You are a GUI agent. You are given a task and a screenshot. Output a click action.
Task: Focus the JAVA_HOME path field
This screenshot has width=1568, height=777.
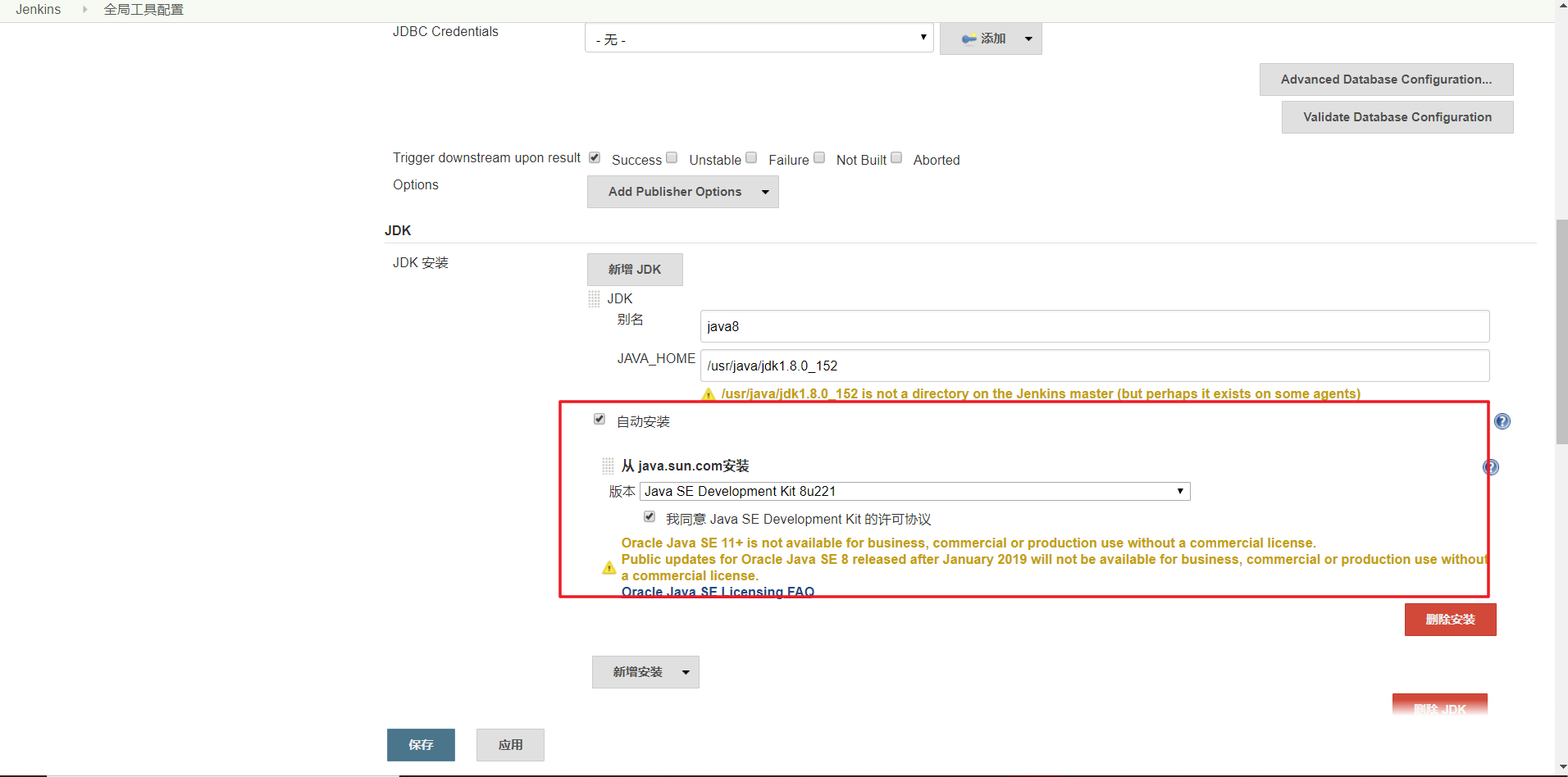click(1095, 366)
